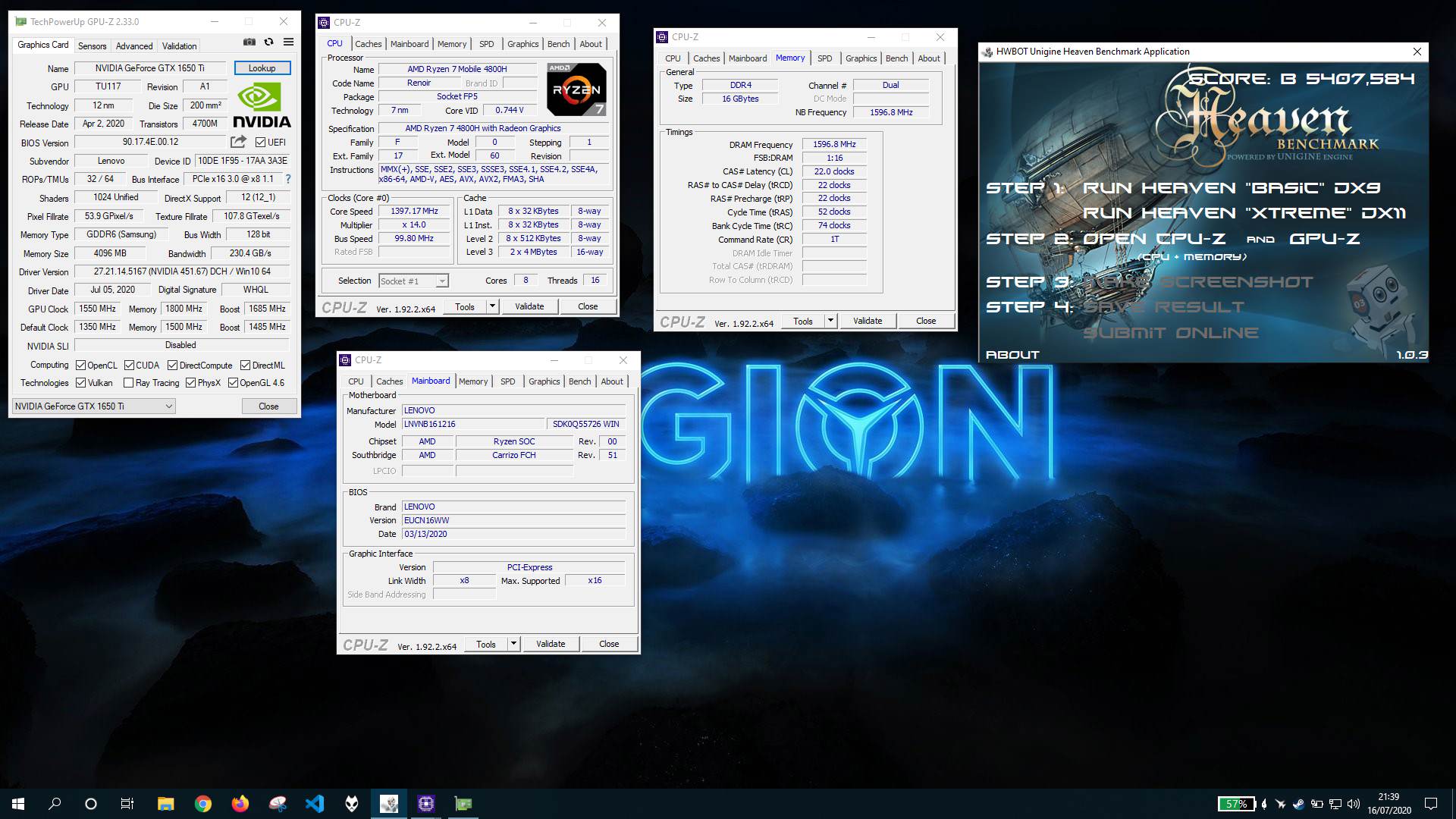Click Close button in GPU-Z window
1456x819 pixels.
click(268, 406)
